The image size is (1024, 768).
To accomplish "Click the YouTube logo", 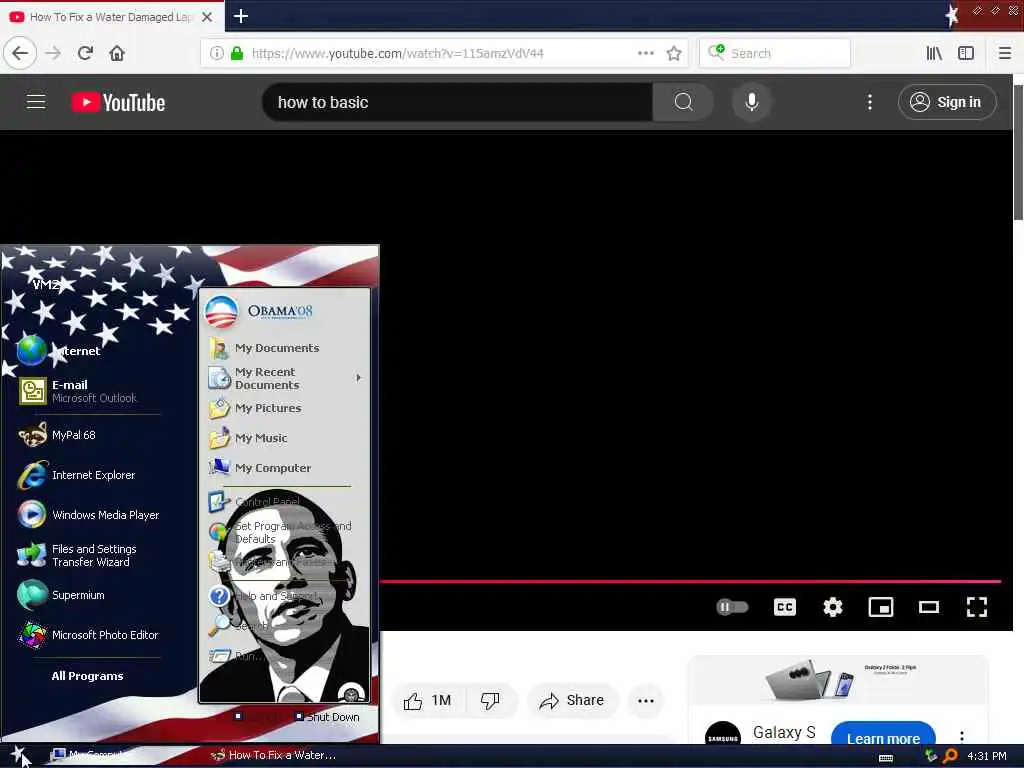I will tap(119, 103).
